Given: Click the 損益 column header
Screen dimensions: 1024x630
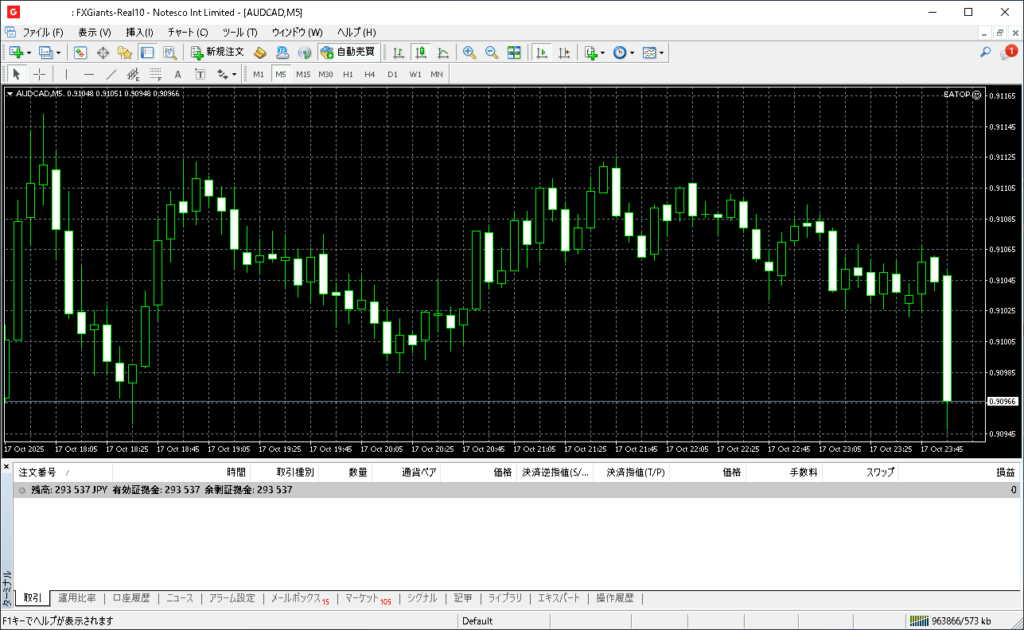Looking at the screenshot, I should (1004, 472).
